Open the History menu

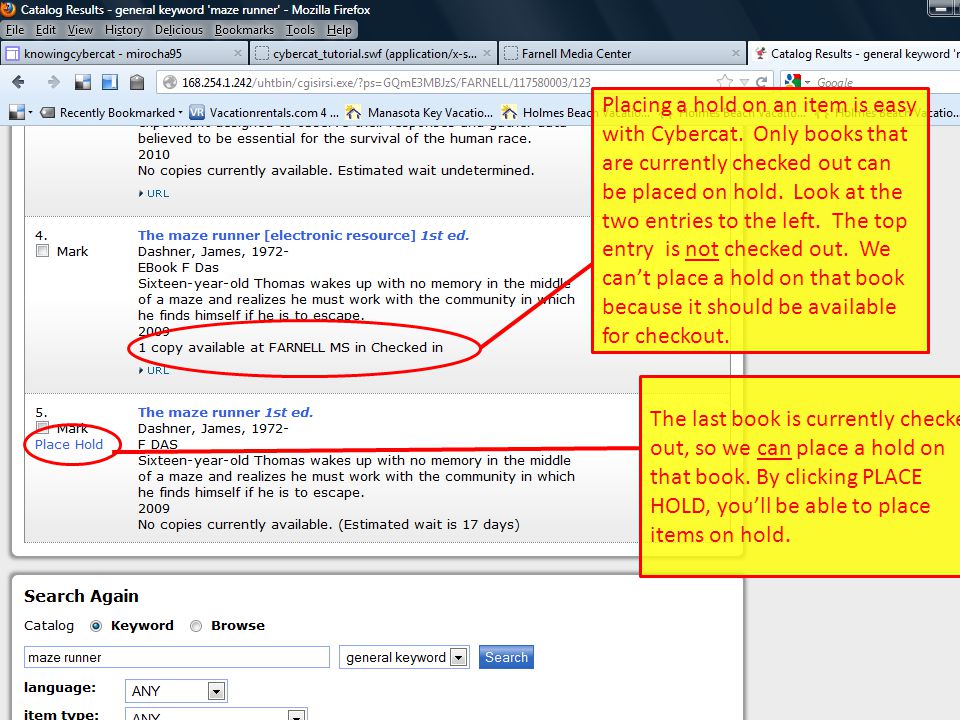click(124, 29)
